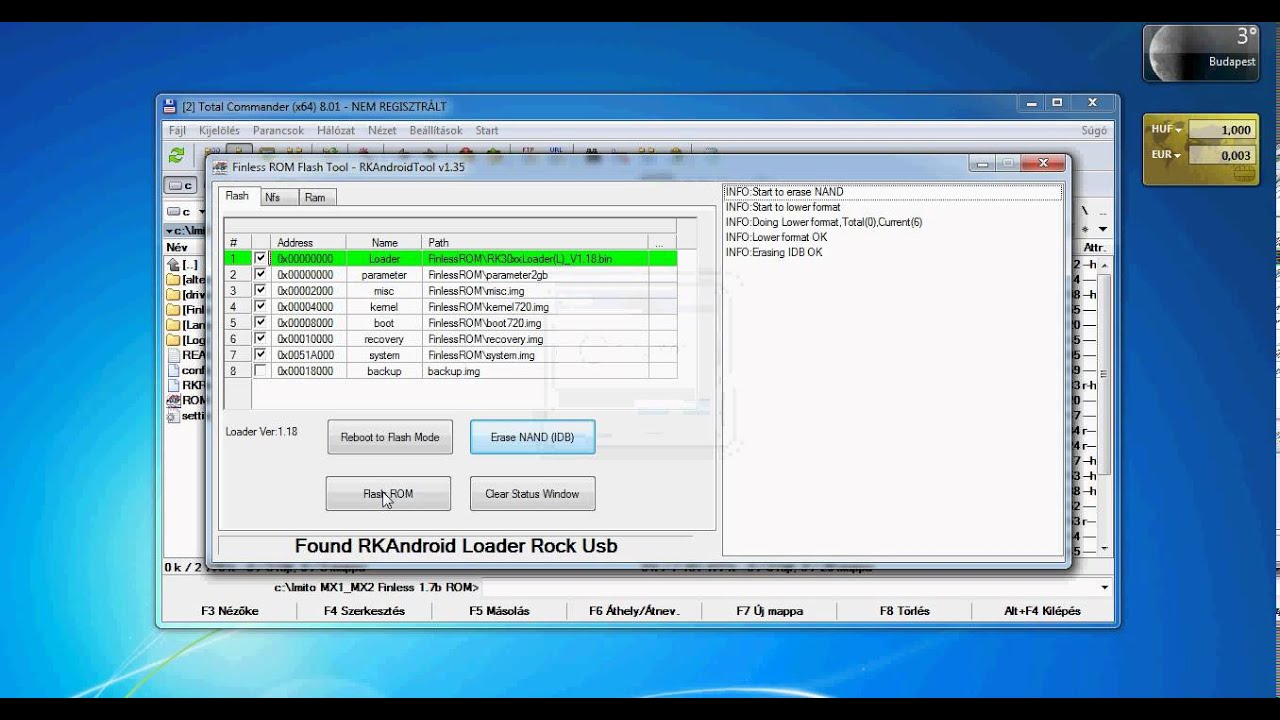Select log line 'INFO:Erasing IDB OK'
This screenshot has width=1280, height=720.
pyautogui.click(x=774, y=253)
